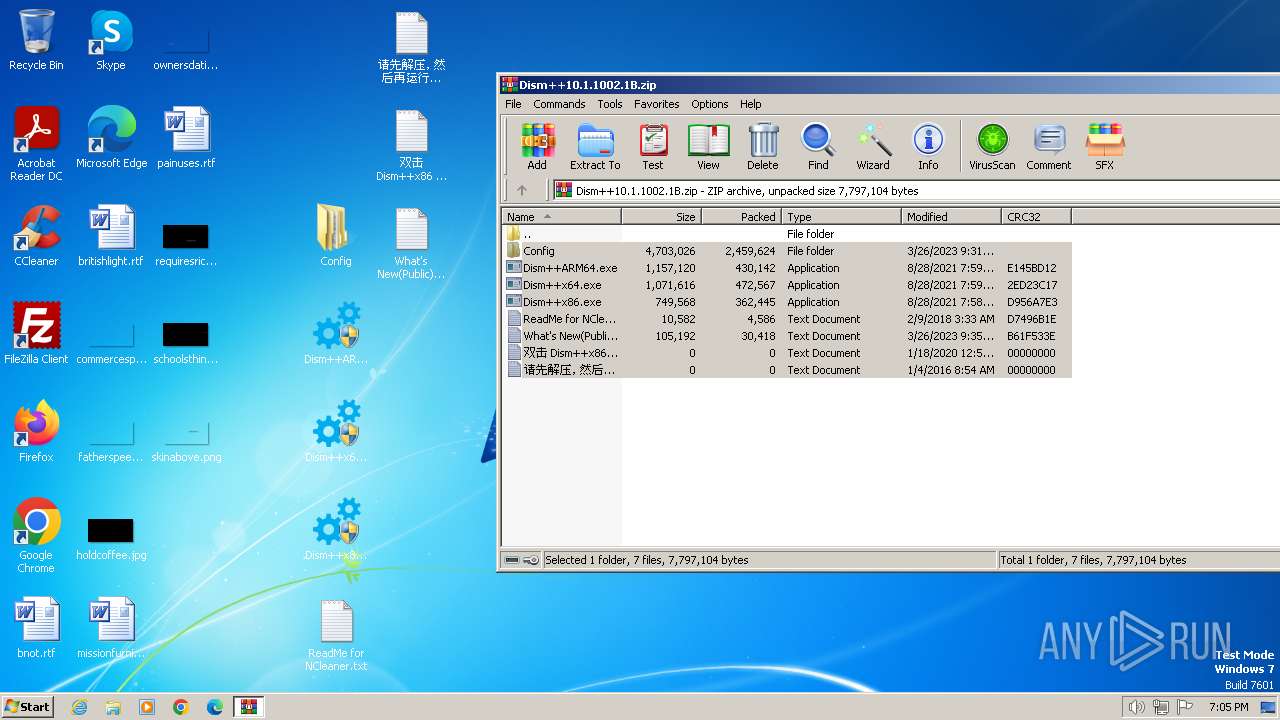Select Dism++x64.exe in the list

(x=786, y=285)
